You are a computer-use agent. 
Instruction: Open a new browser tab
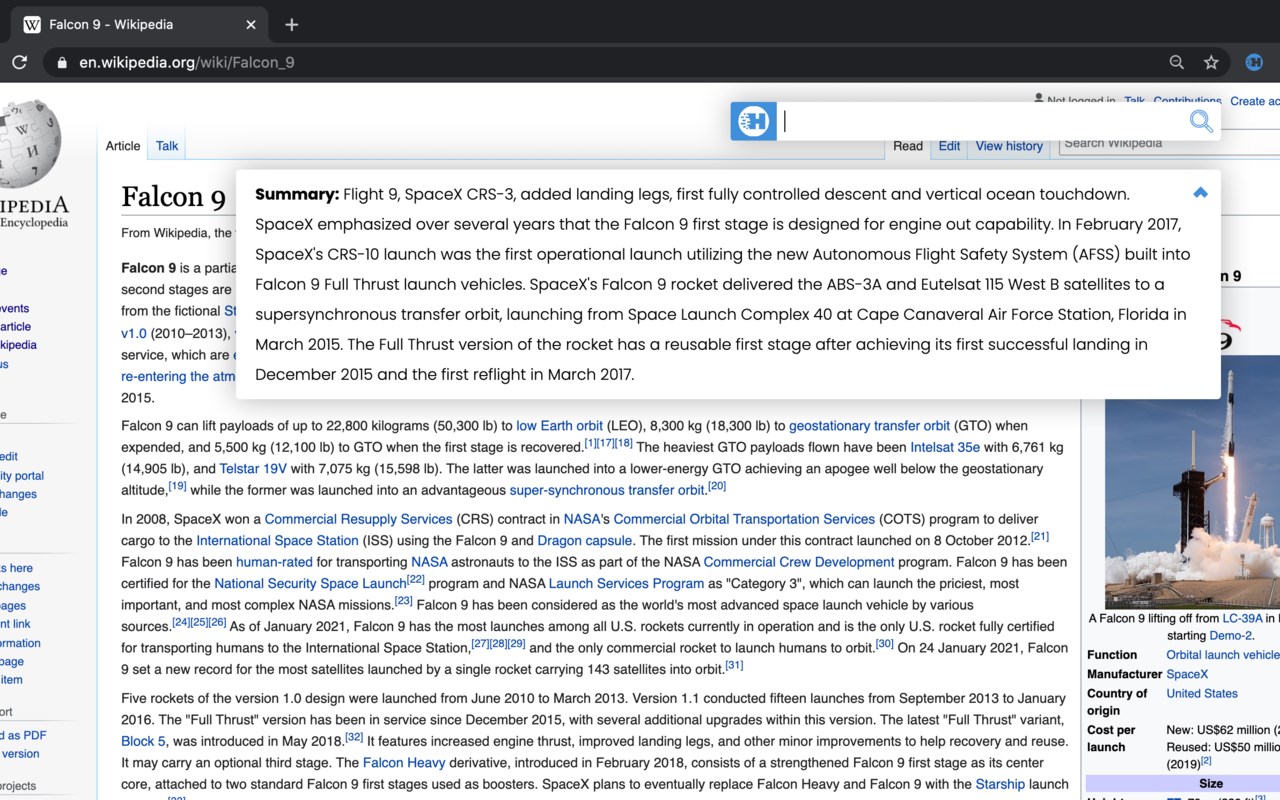[291, 24]
